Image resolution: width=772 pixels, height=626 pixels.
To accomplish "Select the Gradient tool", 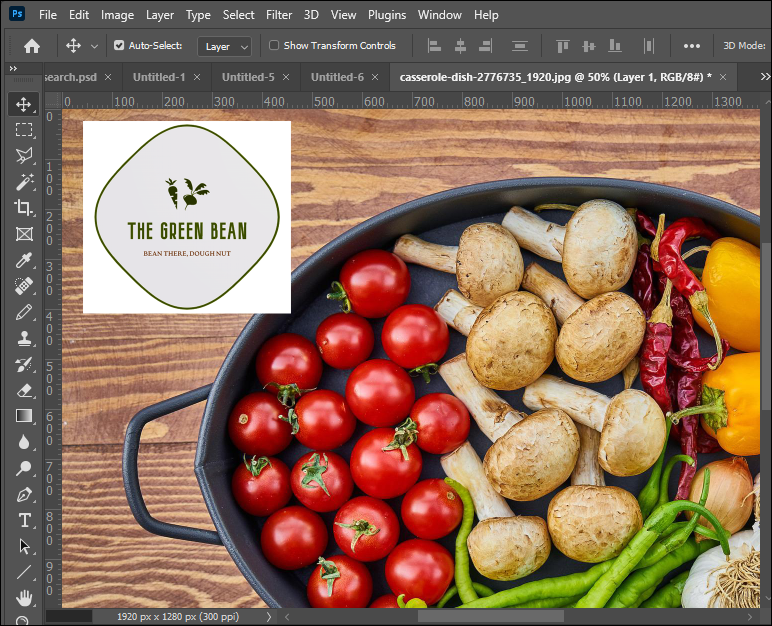I will point(23,416).
